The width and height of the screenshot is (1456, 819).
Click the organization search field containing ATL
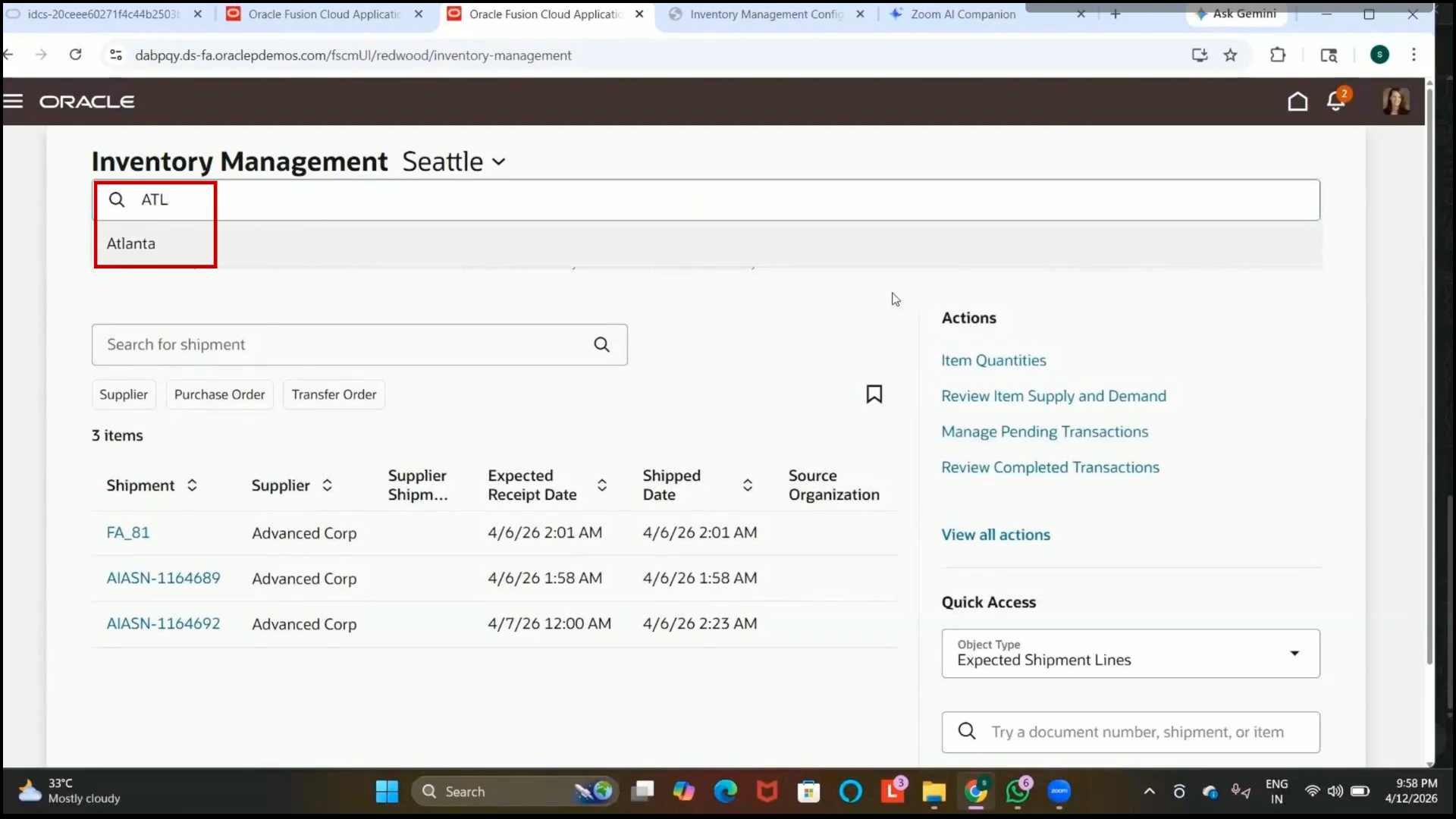pyautogui.click(x=706, y=199)
